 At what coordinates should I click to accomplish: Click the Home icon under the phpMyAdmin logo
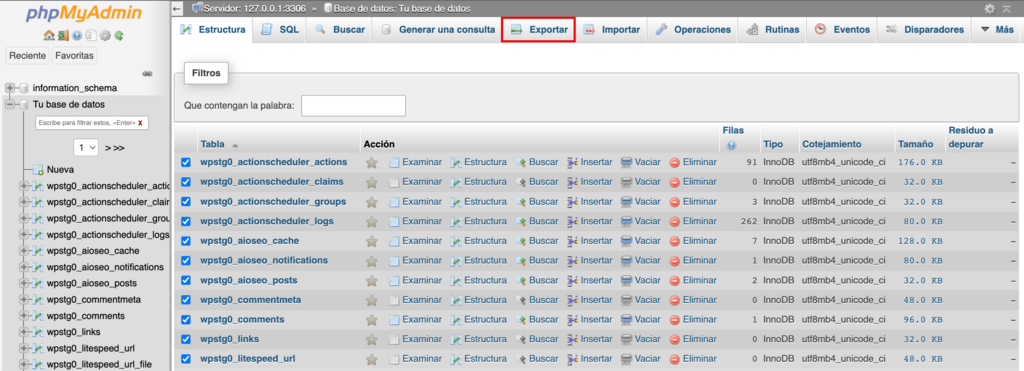pyautogui.click(x=48, y=36)
